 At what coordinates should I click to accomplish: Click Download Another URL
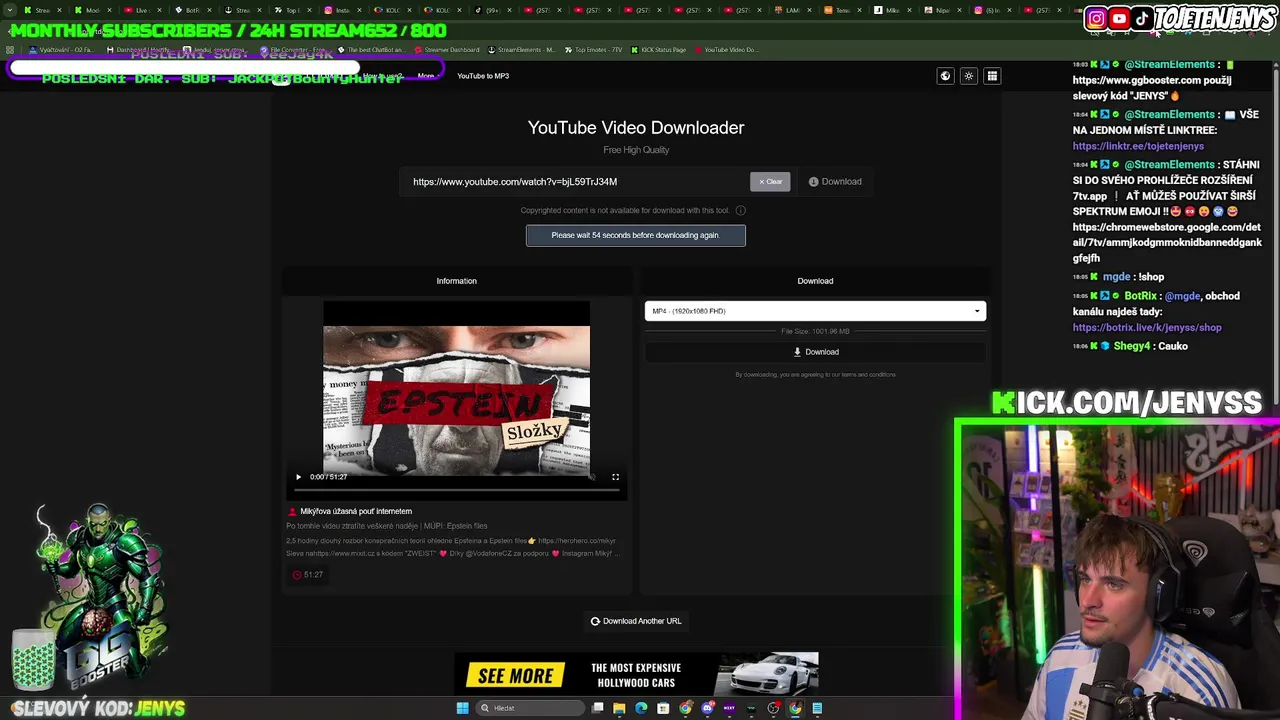coord(636,621)
